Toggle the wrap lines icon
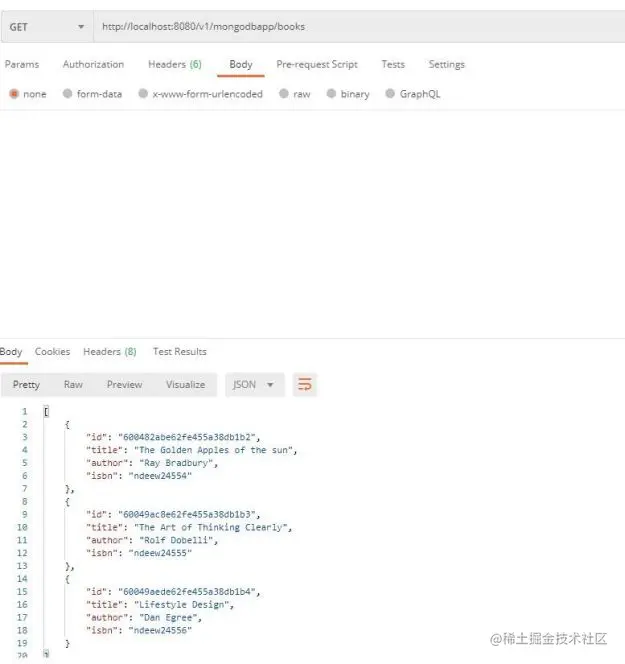Viewport: 625px width, 664px height. (x=305, y=385)
